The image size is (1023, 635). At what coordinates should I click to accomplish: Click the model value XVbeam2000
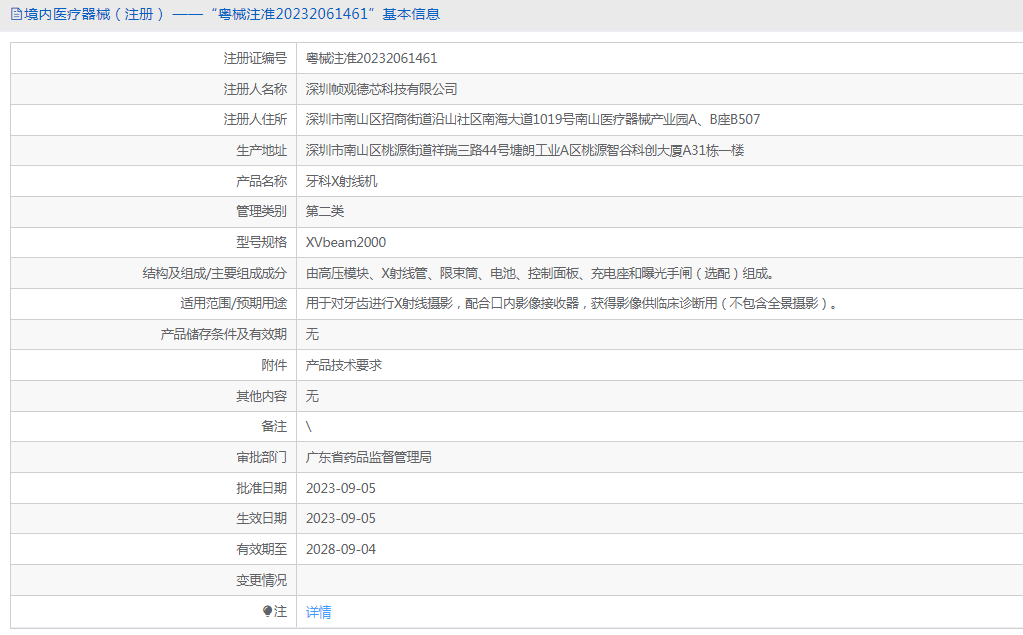point(346,243)
